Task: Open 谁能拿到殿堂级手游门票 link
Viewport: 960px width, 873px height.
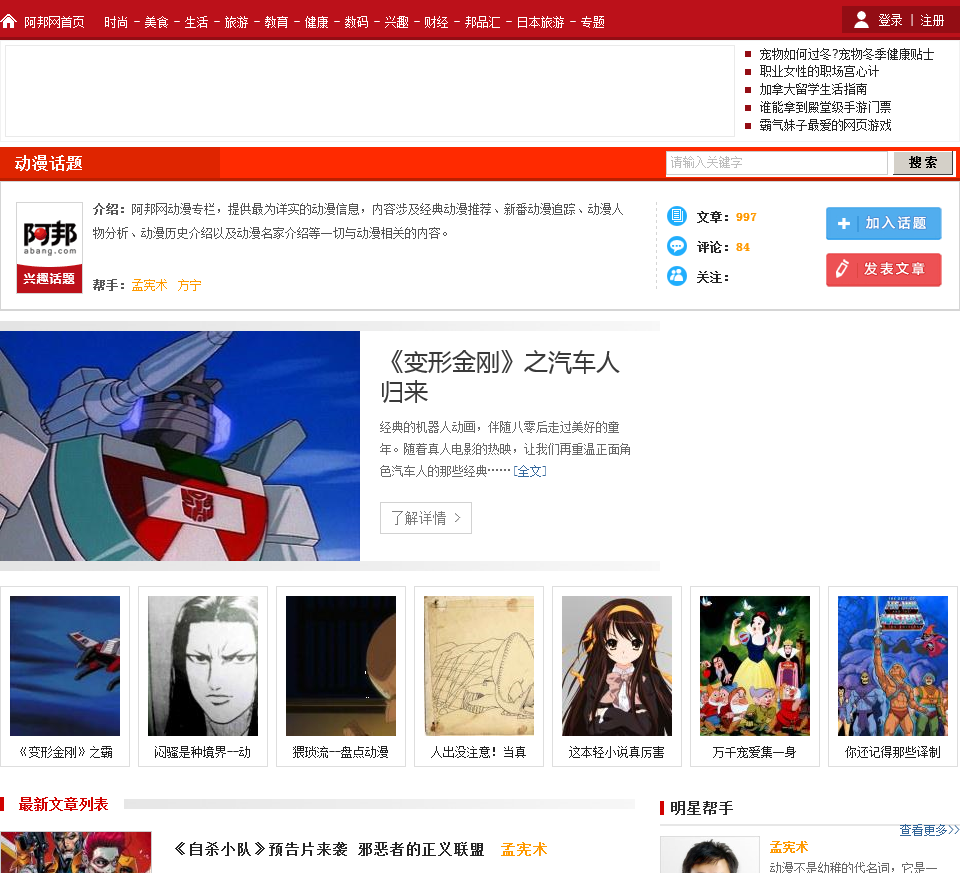Action: [825, 107]
